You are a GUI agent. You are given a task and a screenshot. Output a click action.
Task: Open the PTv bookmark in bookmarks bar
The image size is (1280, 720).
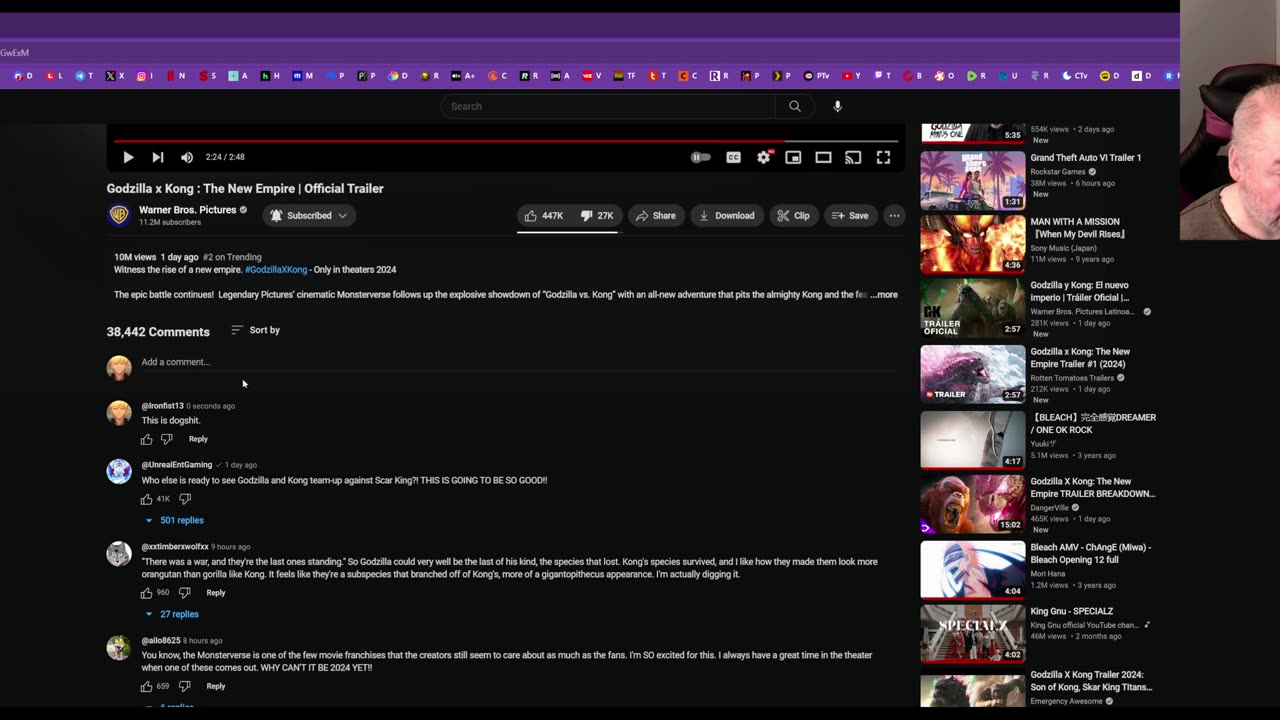click(x=816, y=76)
